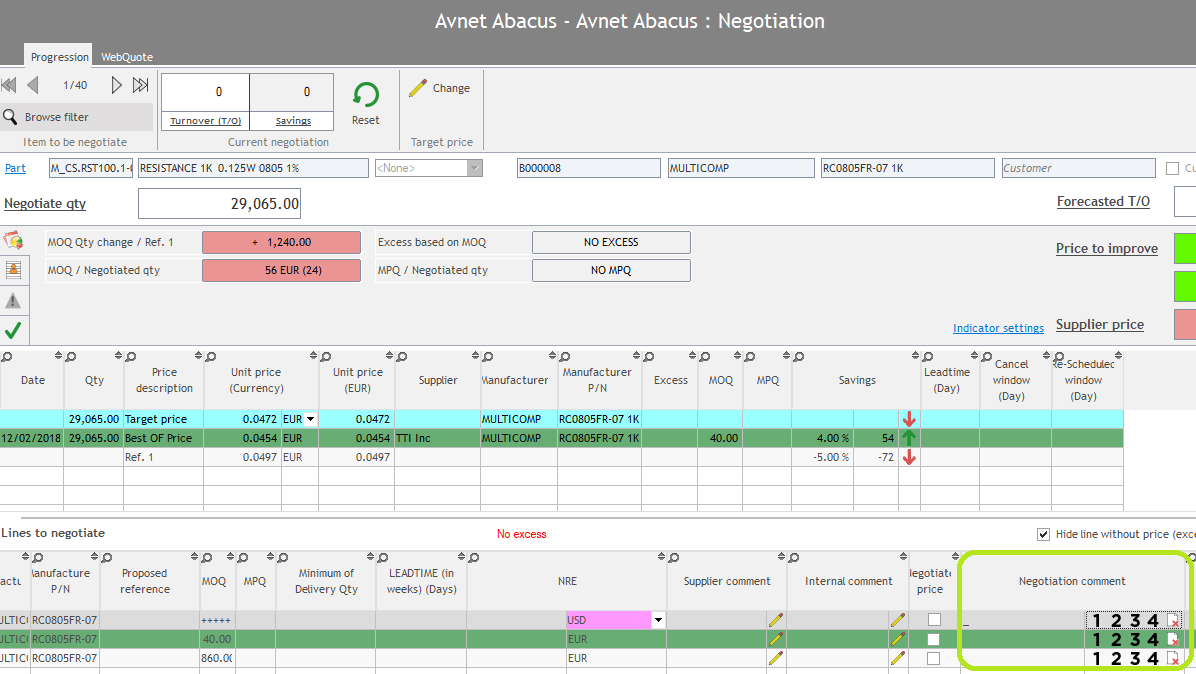
Task: Open the warning triangle sidebar panel
Action: pyautogui.click(x=13, y=300)
